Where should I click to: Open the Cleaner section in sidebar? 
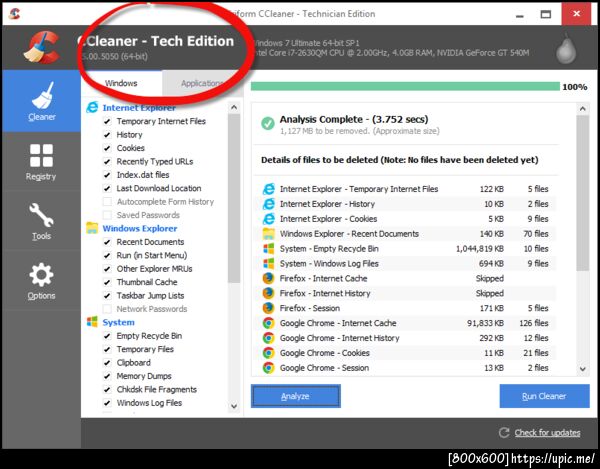click(x=41, y=101)
